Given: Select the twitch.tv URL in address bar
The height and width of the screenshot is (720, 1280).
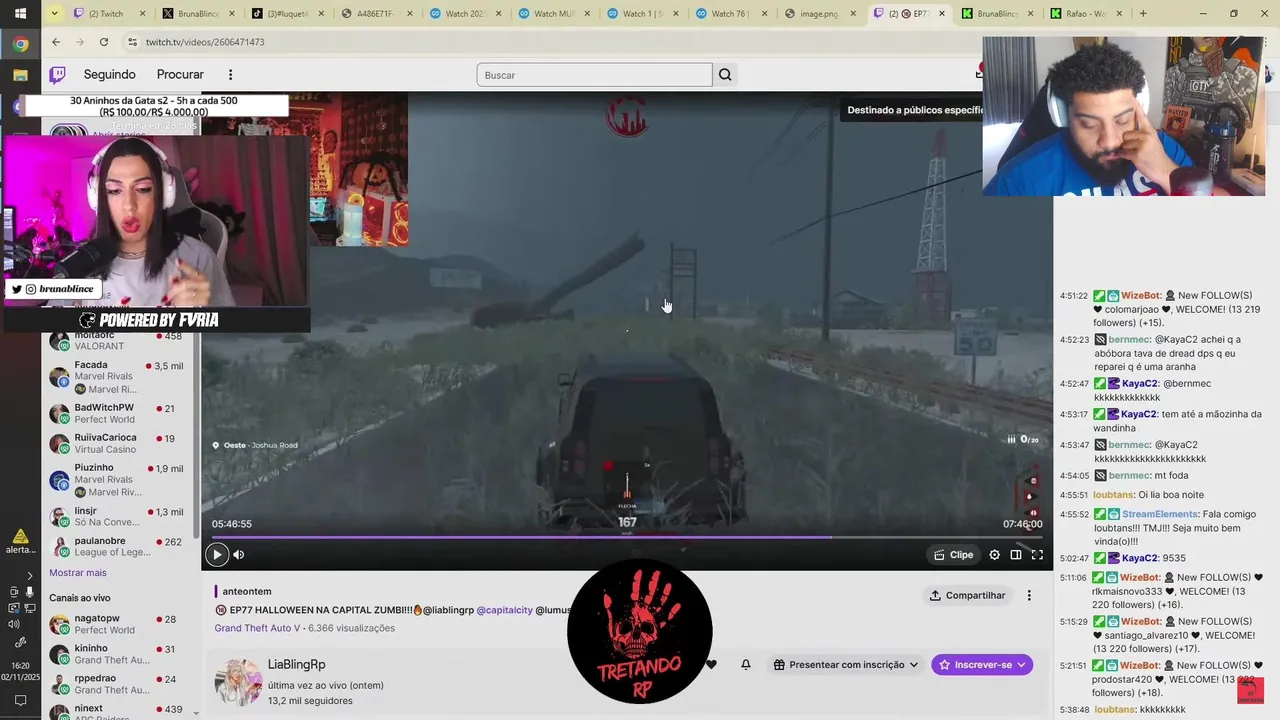Looking at the screenshot, I should [205, 42].
